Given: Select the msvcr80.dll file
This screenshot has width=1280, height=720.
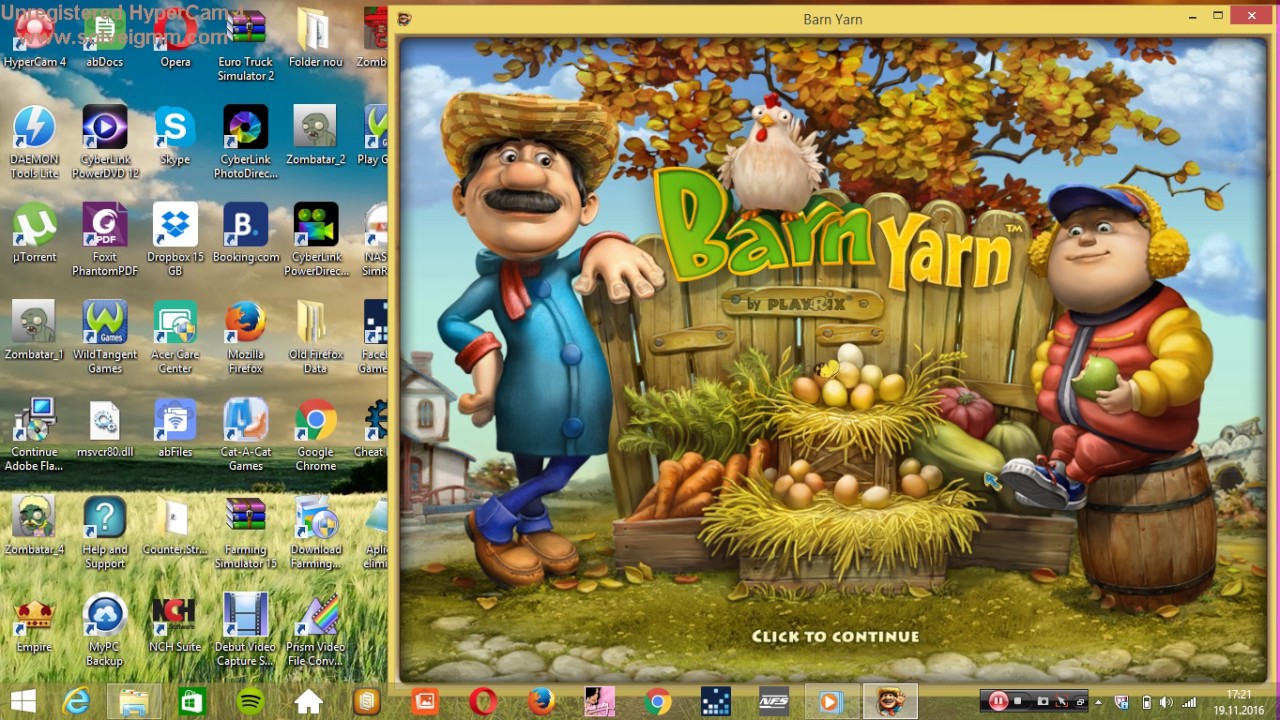Looking at the screenshot, I should [105, 428].
